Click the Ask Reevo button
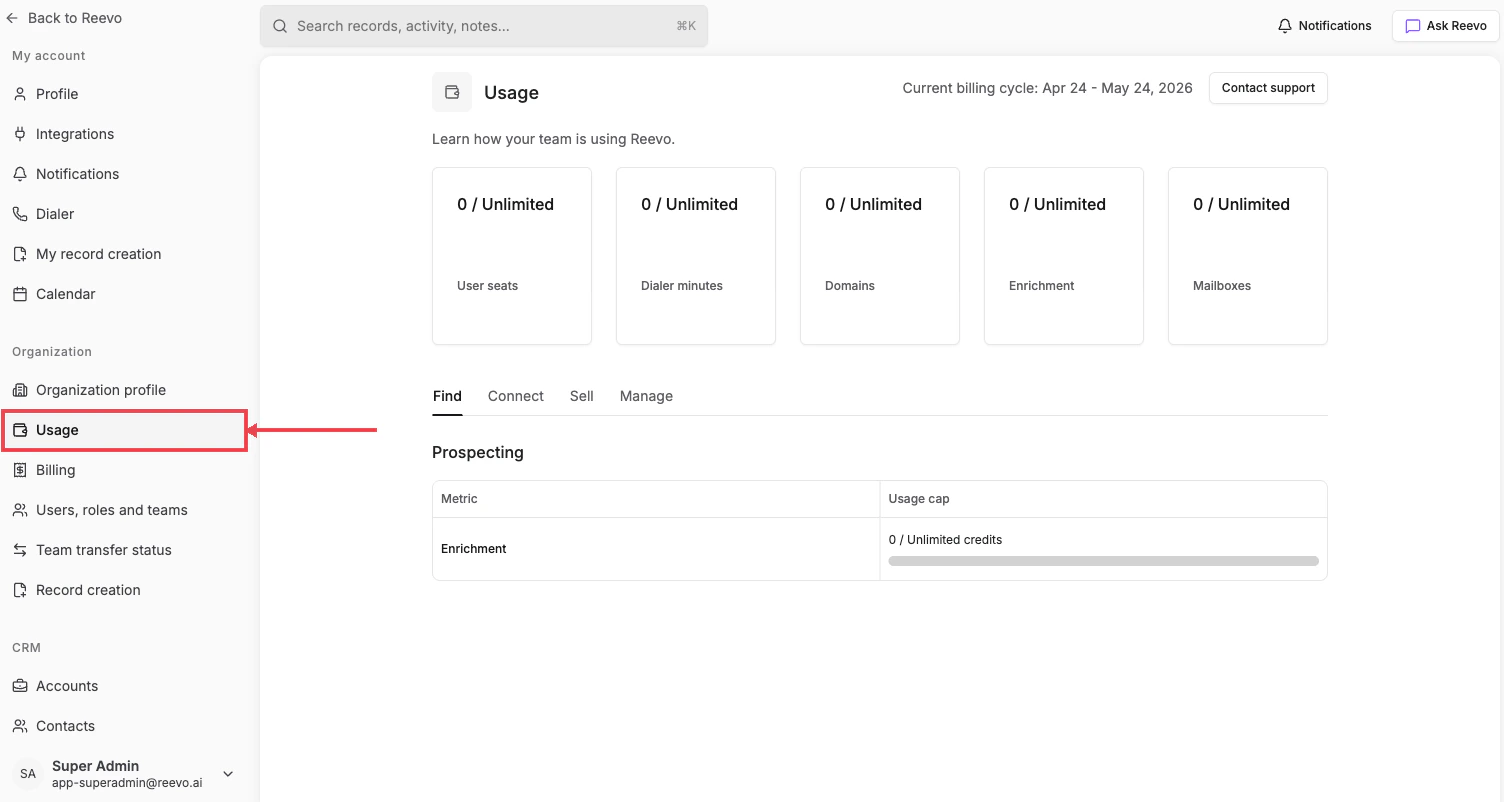 point(1446,26)
